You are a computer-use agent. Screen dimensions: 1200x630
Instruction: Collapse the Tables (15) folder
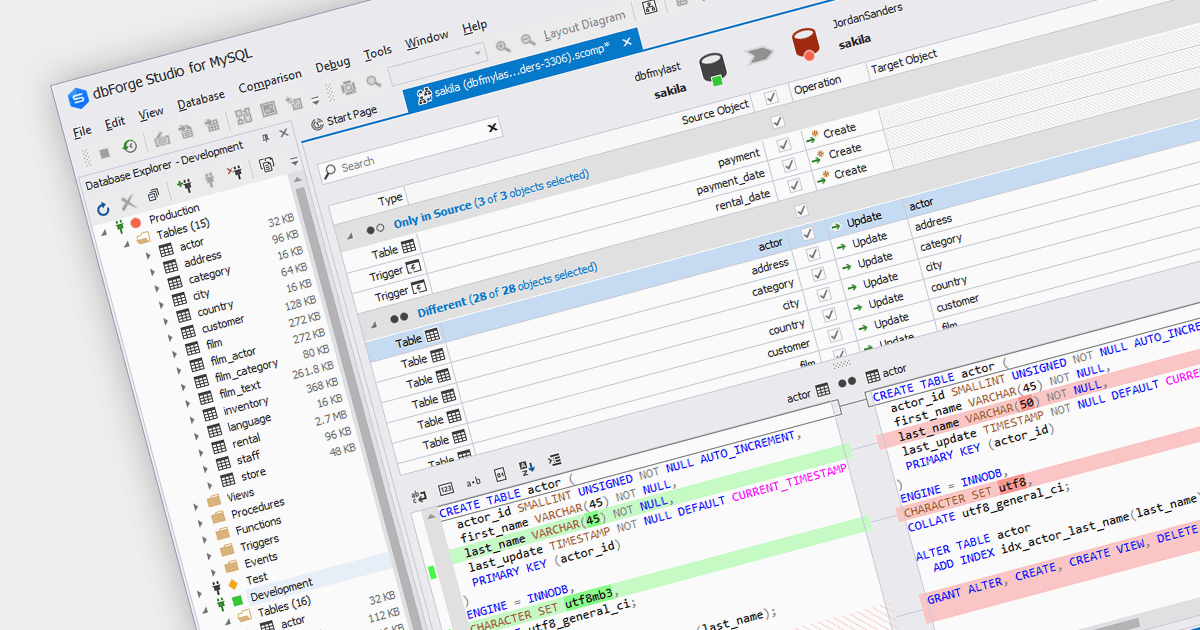(x=127, y=243)
